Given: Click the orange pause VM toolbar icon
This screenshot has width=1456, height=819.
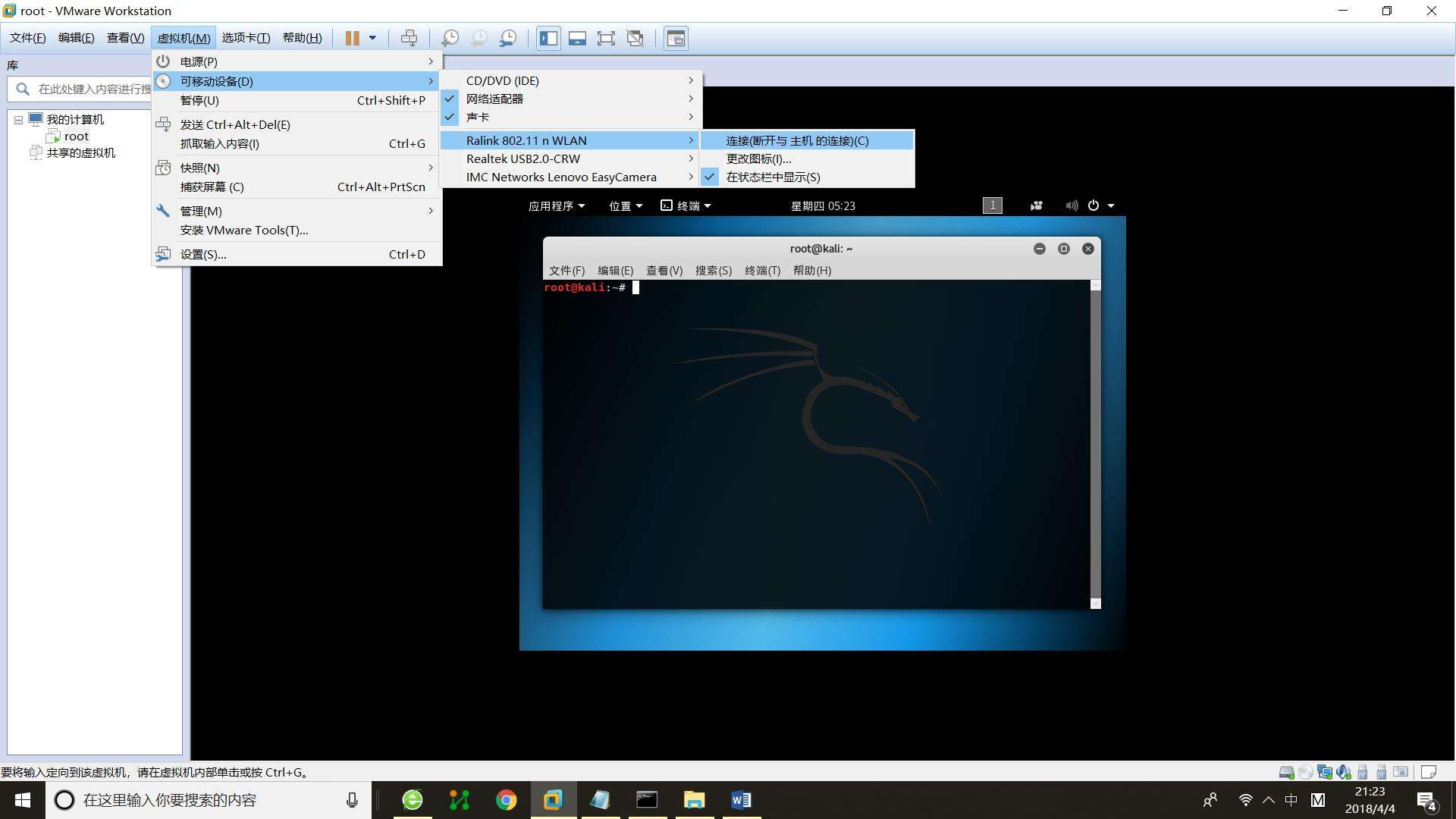Looking at the screenshot, I should [352, 38].
